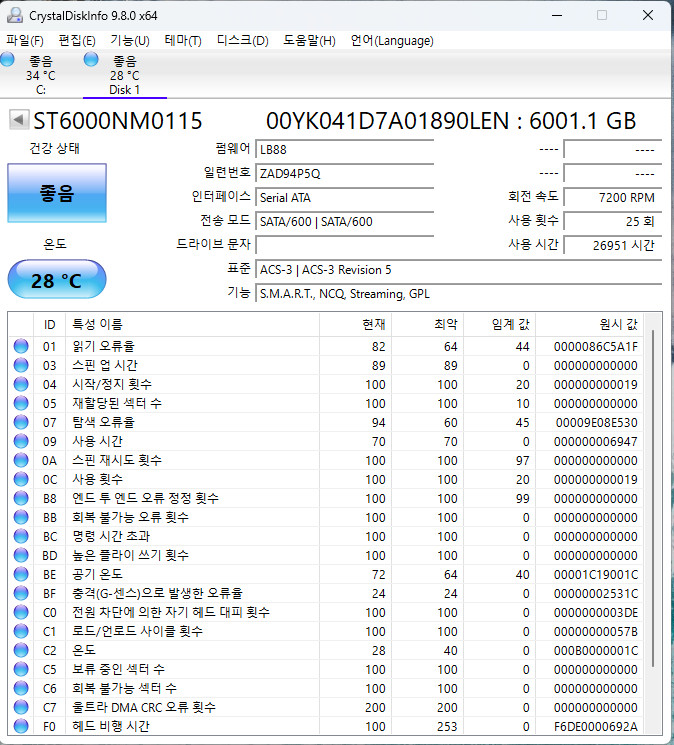Image resolution: width=674 pixels, height=745 pixels.
Task: Click status orb for 시작/정지 횟수 row
Action: [x=21, y=384]
